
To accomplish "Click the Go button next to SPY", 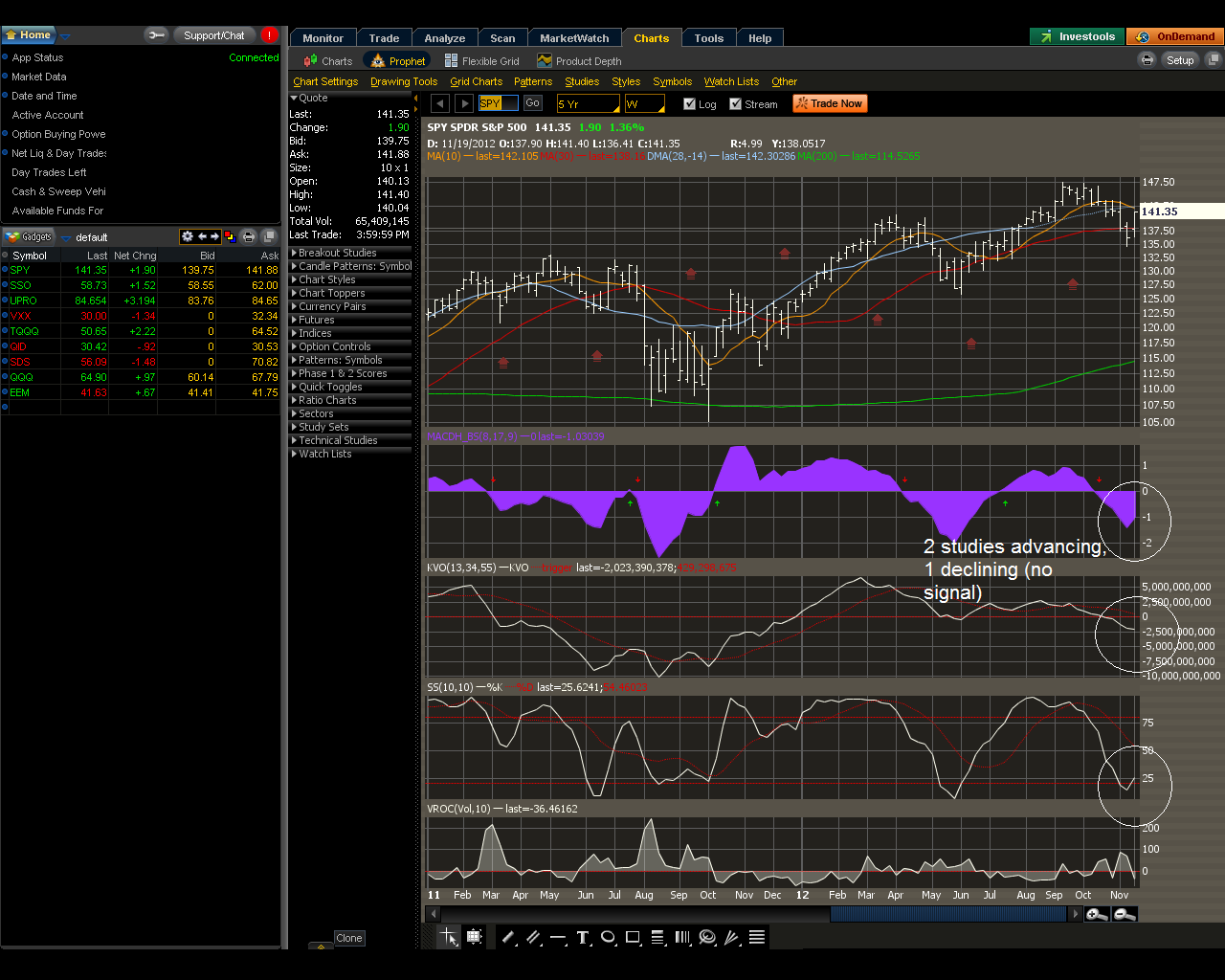I will tap(532, 102).
